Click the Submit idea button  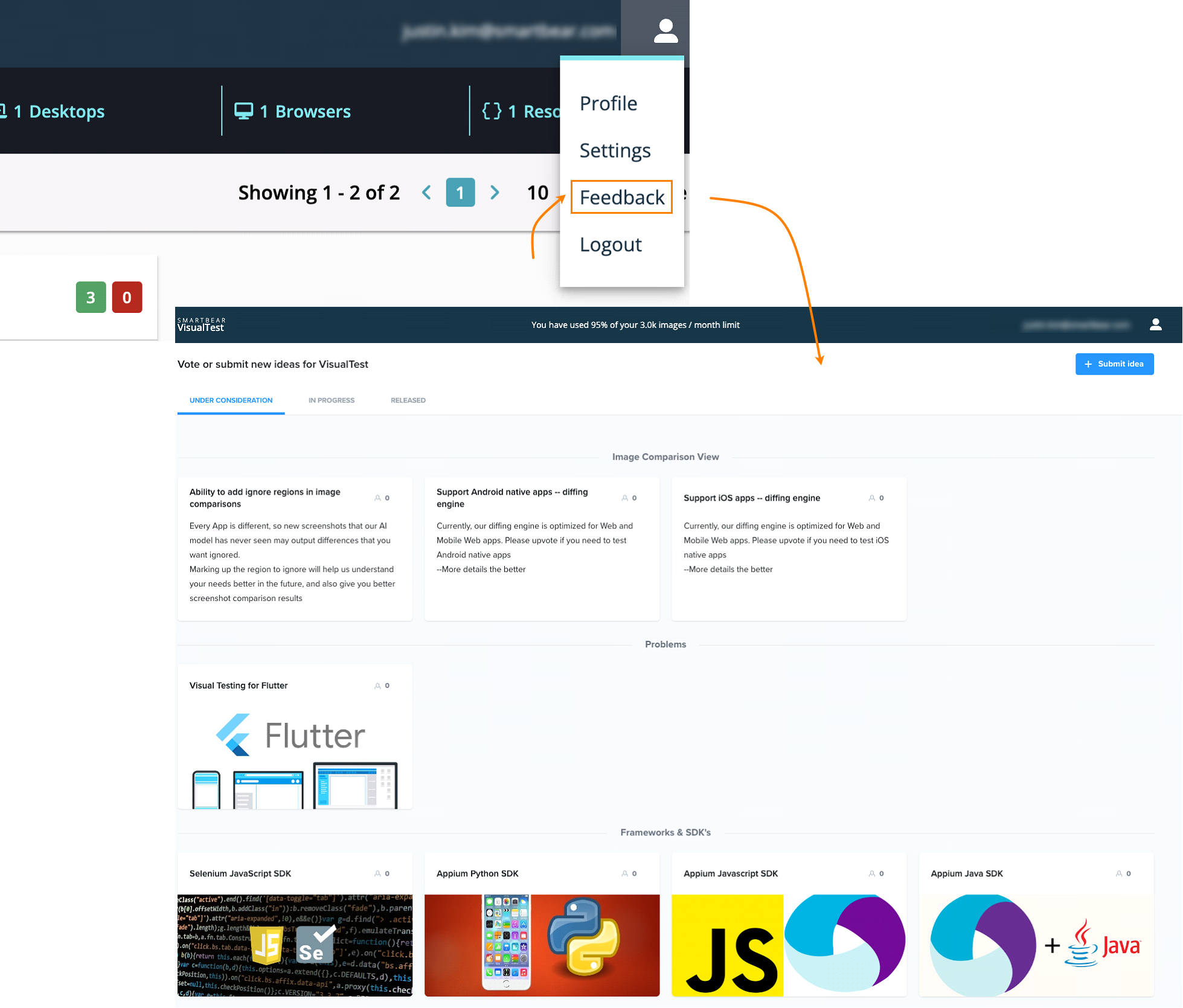[x=1114, y=364]
